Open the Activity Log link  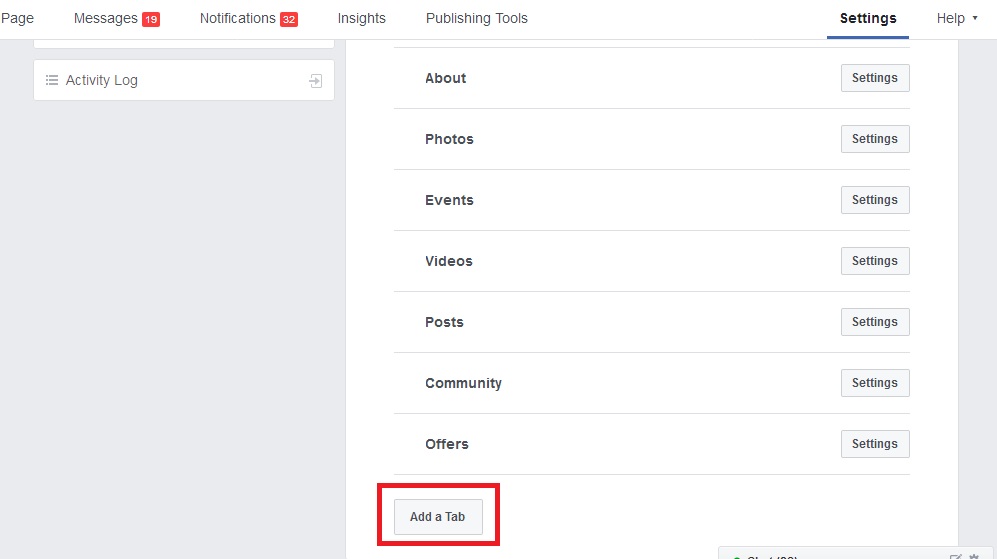(x=101, y=80)
